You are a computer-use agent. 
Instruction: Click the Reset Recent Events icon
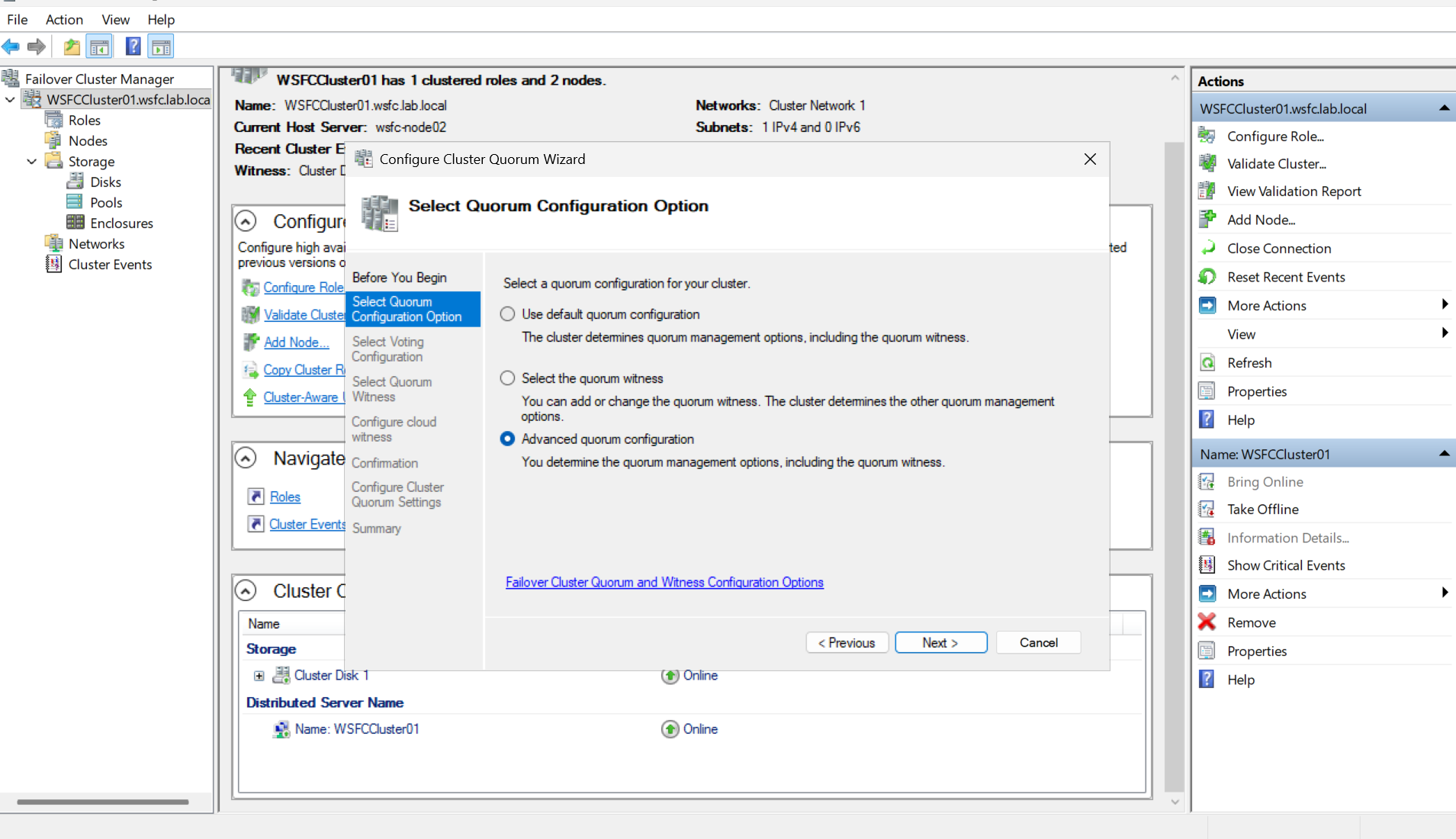(x=1207, y=277)
